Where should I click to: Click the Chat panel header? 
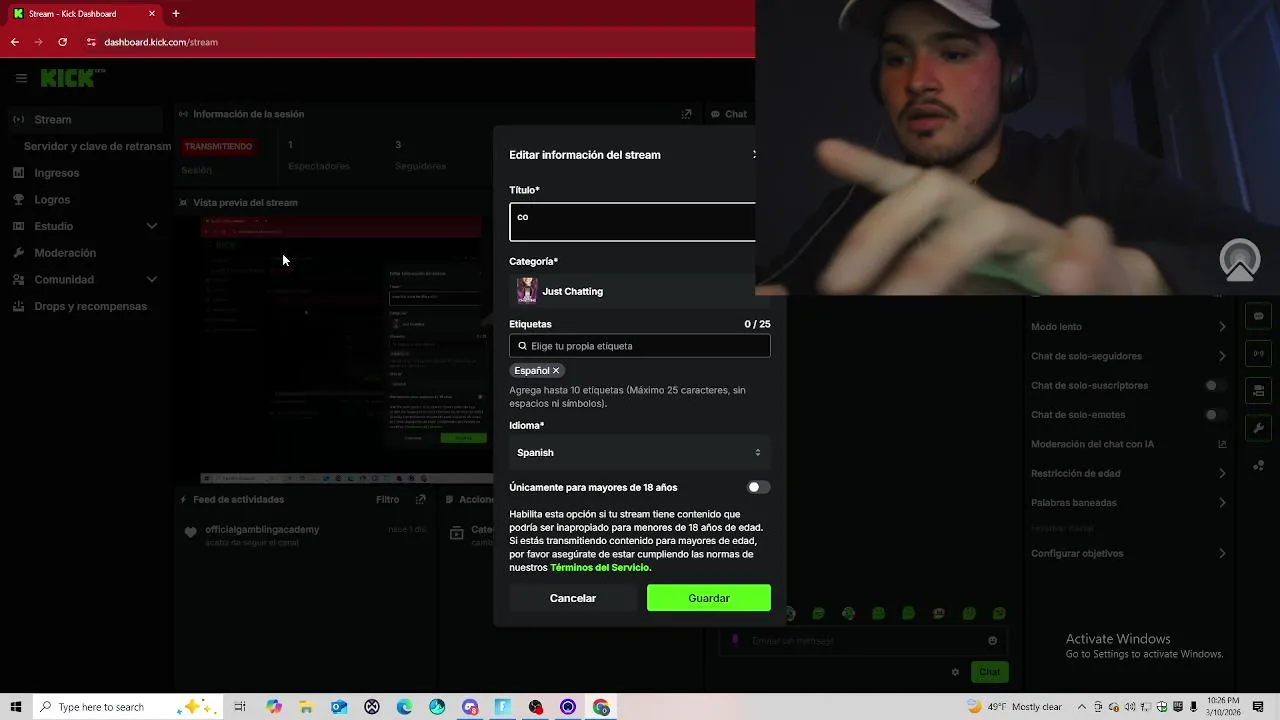(x=730, y=114)
